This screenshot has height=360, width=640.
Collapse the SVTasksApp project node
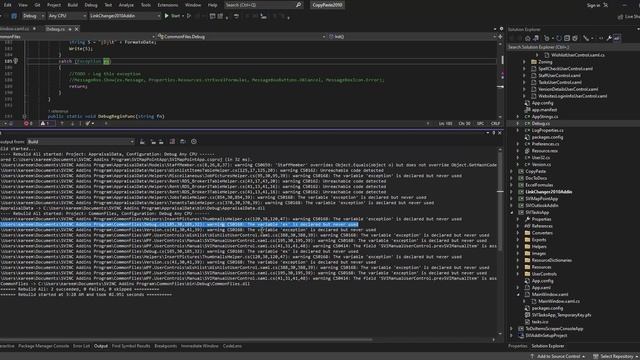511,212
